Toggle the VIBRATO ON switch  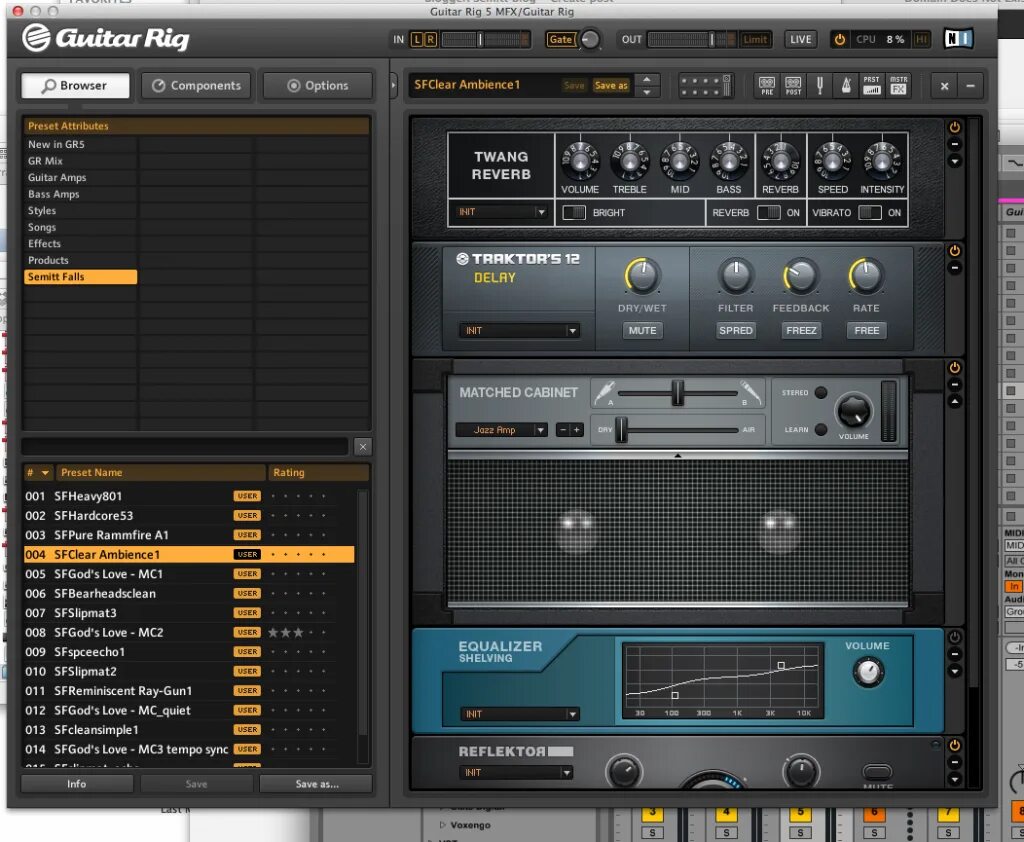[870, 212]
